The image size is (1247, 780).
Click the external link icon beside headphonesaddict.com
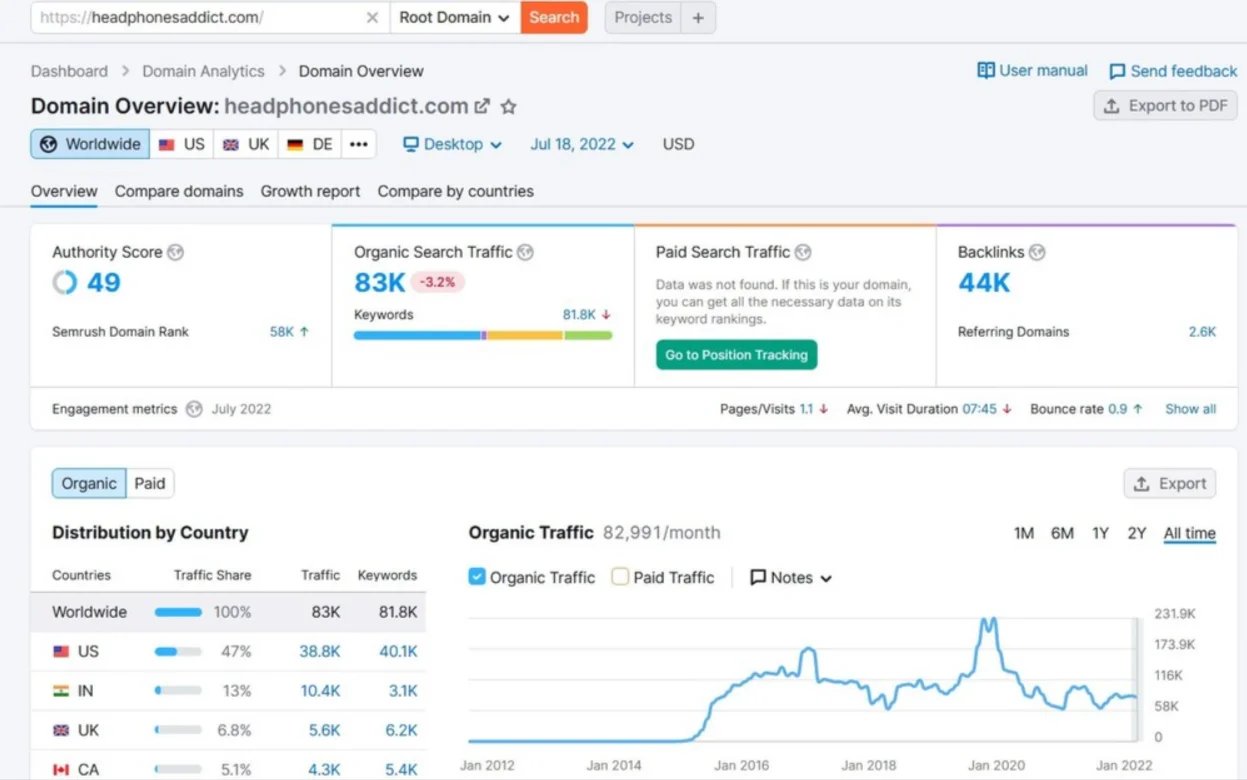point(482,106)
